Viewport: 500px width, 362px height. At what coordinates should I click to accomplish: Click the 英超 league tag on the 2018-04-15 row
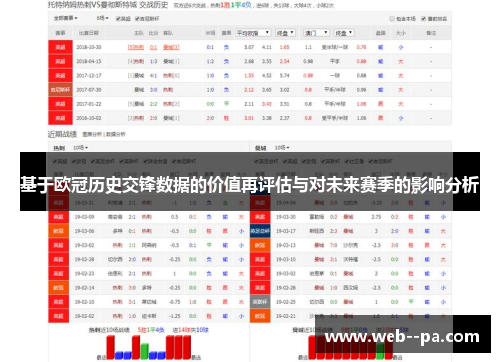(60, 61)
